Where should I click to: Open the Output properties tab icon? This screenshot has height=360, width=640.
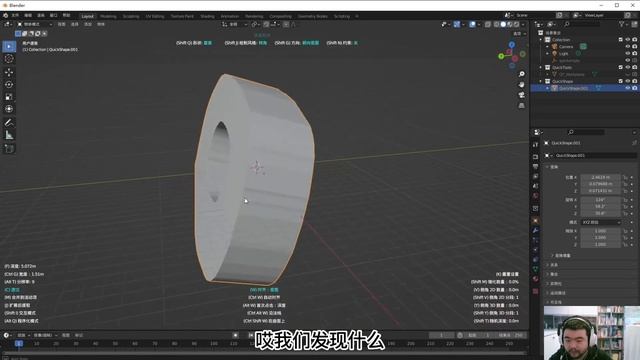[536, 167]
